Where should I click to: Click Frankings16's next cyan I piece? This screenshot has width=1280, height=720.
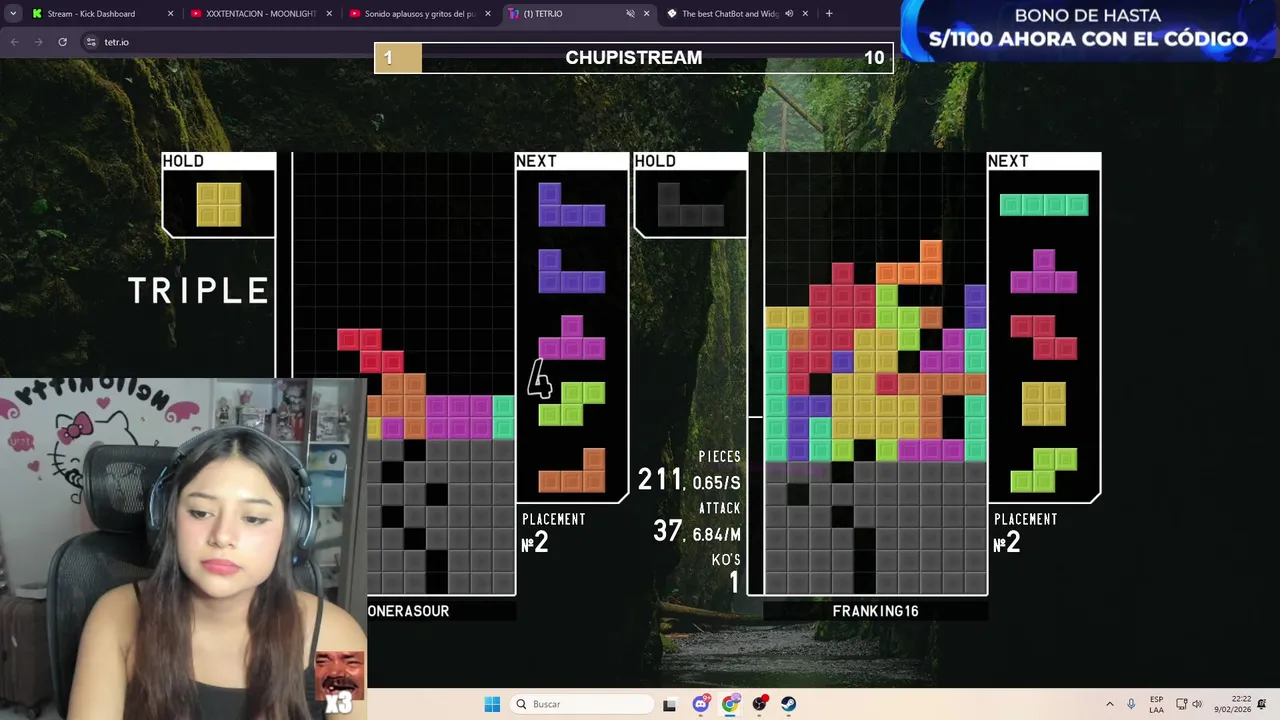pos(1044,205)
